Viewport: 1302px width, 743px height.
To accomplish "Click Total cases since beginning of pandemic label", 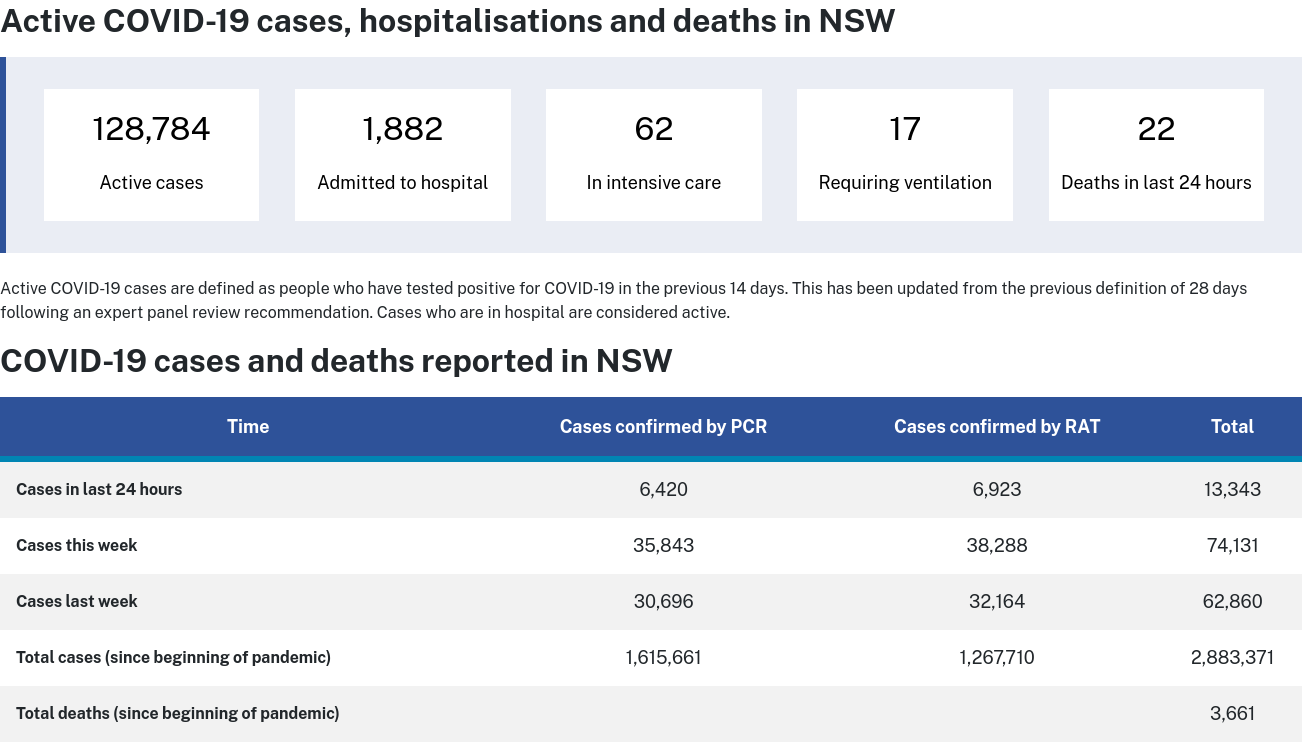I will click(173, 658).
